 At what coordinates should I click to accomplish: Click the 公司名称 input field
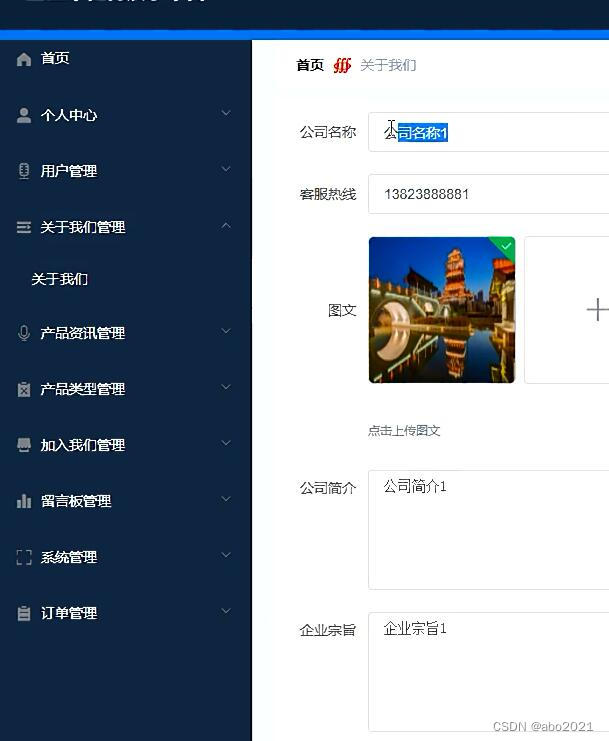[x=489, y=132]
